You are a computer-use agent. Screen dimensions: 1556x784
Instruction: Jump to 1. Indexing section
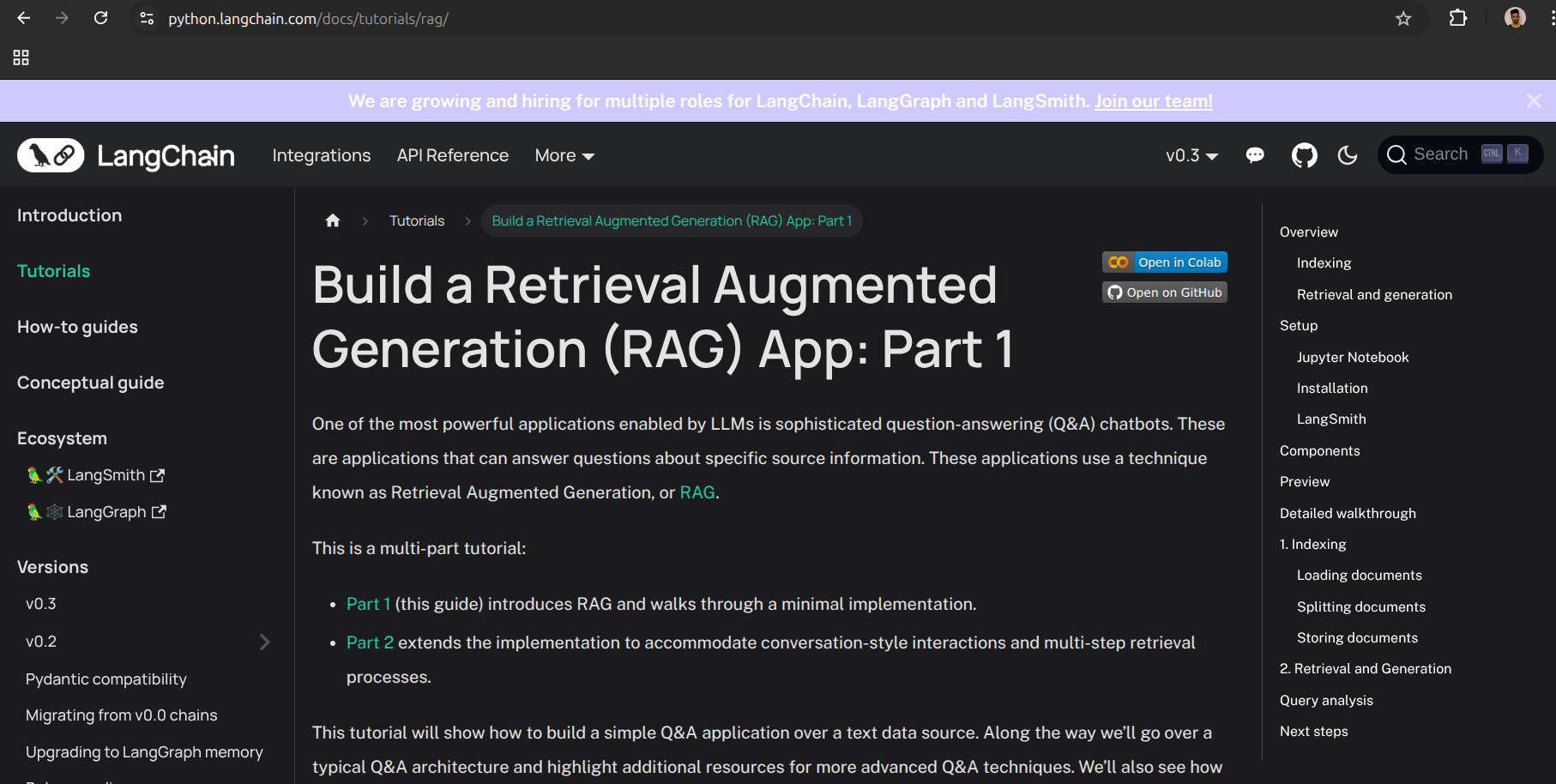[1313, 544]
